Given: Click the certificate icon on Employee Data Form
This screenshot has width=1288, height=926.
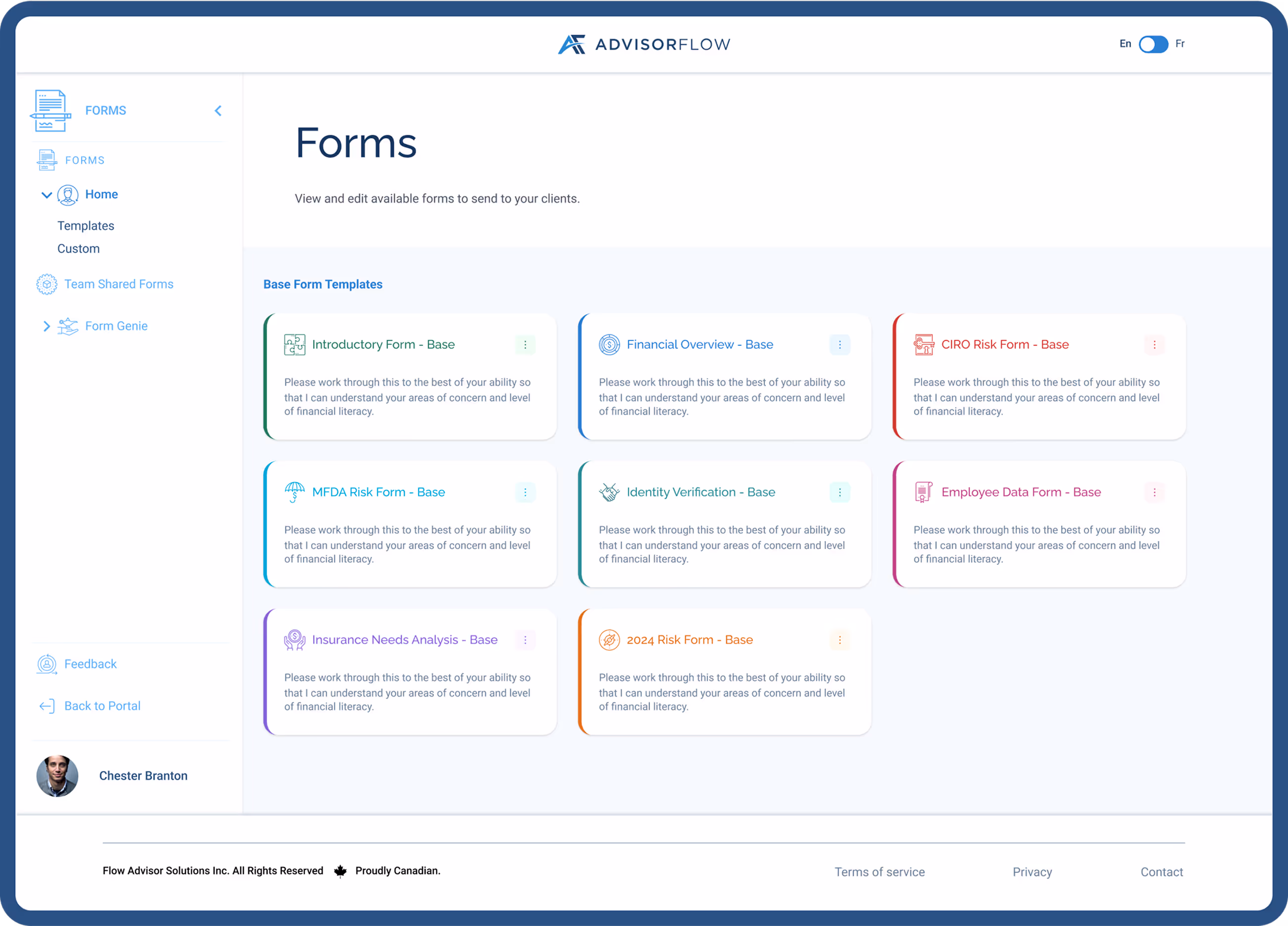Looking at the screenshot, I should (x=923, y=492).
